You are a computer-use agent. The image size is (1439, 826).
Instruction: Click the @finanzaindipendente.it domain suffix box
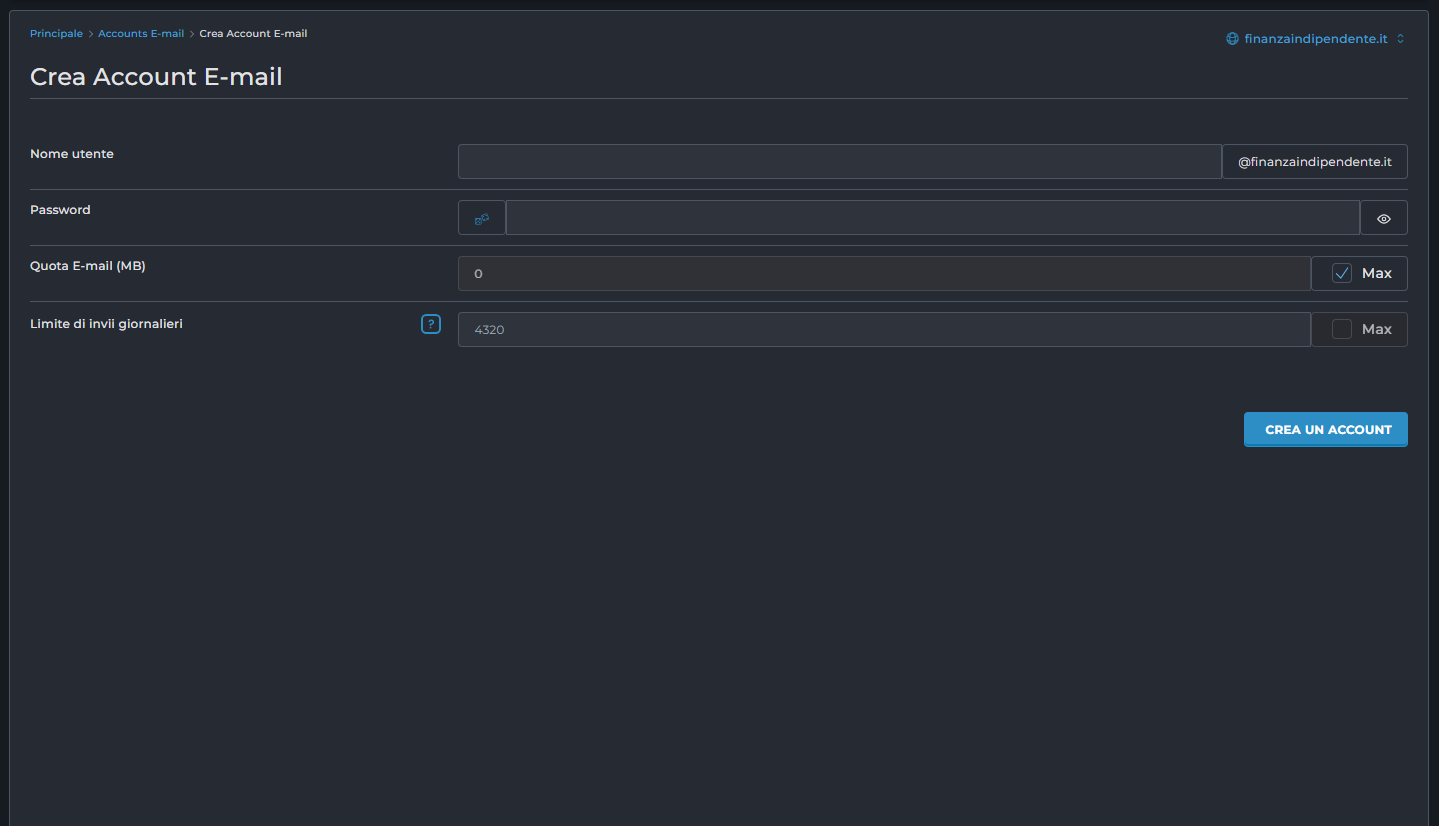click(1314, 162)
